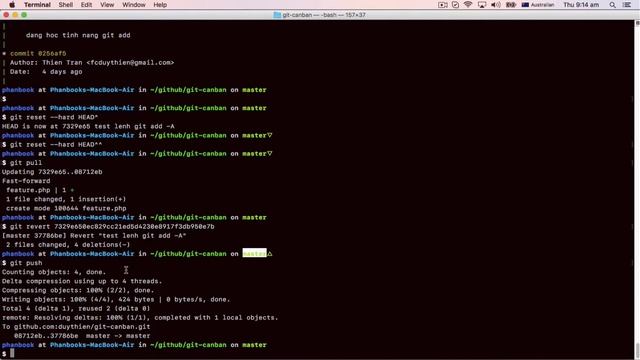The image size is (640, 360).
Task: Click '2 files changed, 4 deletions(-)' line
Action: [x=68, y=244]
